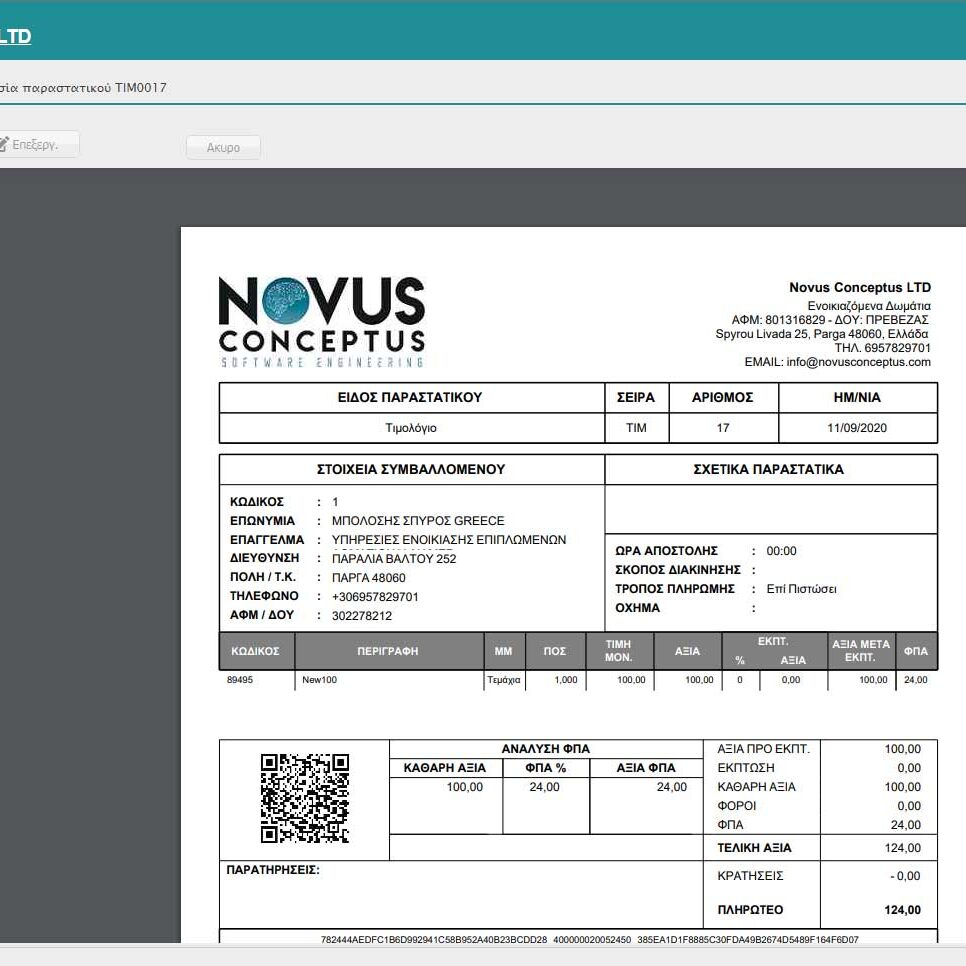The width and height of the screenshot is (966, 966).
Task: Click the ΠΑΡΑΤΗΡΗΣΕΙΣ remarks box
Action: tap(460, 893)
